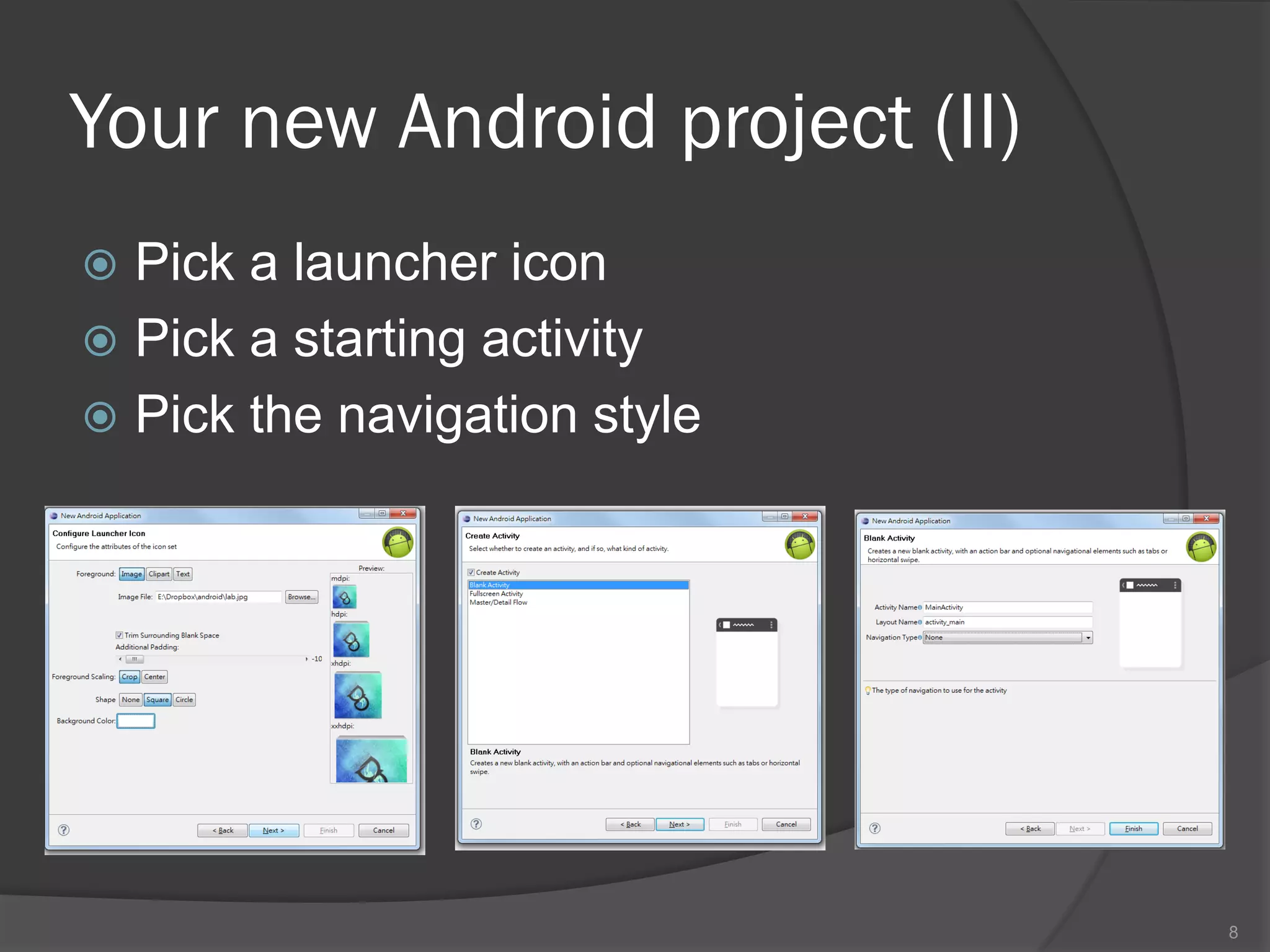
Task: Click Back in Configure Launcher Icon dialog
Action: tap(223, 831)
